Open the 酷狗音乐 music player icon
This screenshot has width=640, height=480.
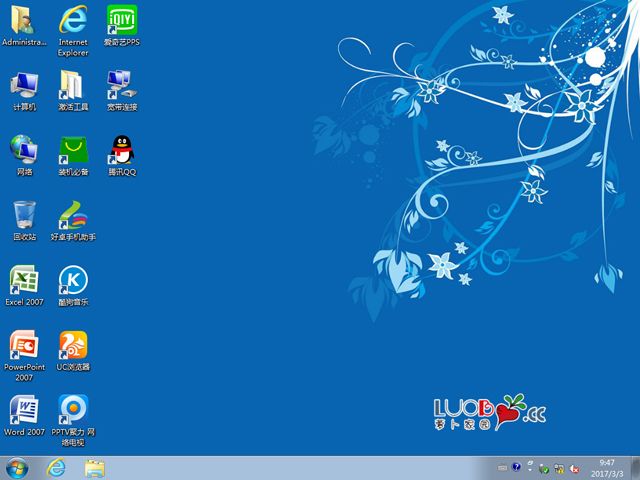click(x=72, y=280)
